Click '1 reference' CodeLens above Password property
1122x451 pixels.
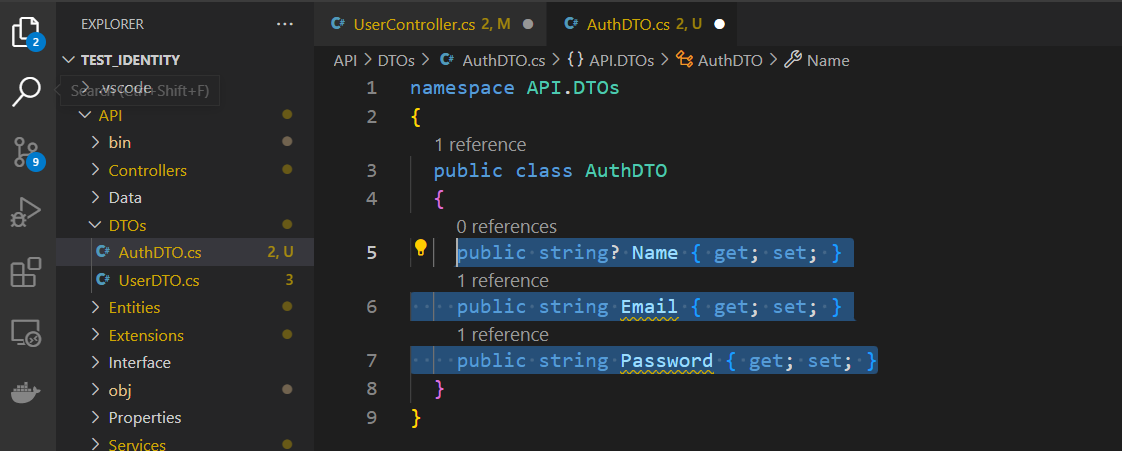(x=503, y=335)
